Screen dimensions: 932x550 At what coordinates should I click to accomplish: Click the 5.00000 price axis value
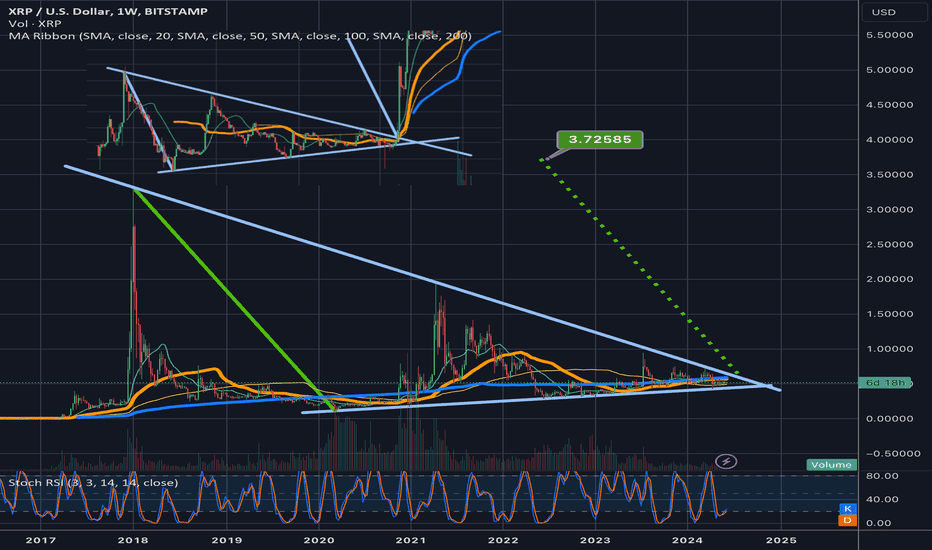point(889,70)
